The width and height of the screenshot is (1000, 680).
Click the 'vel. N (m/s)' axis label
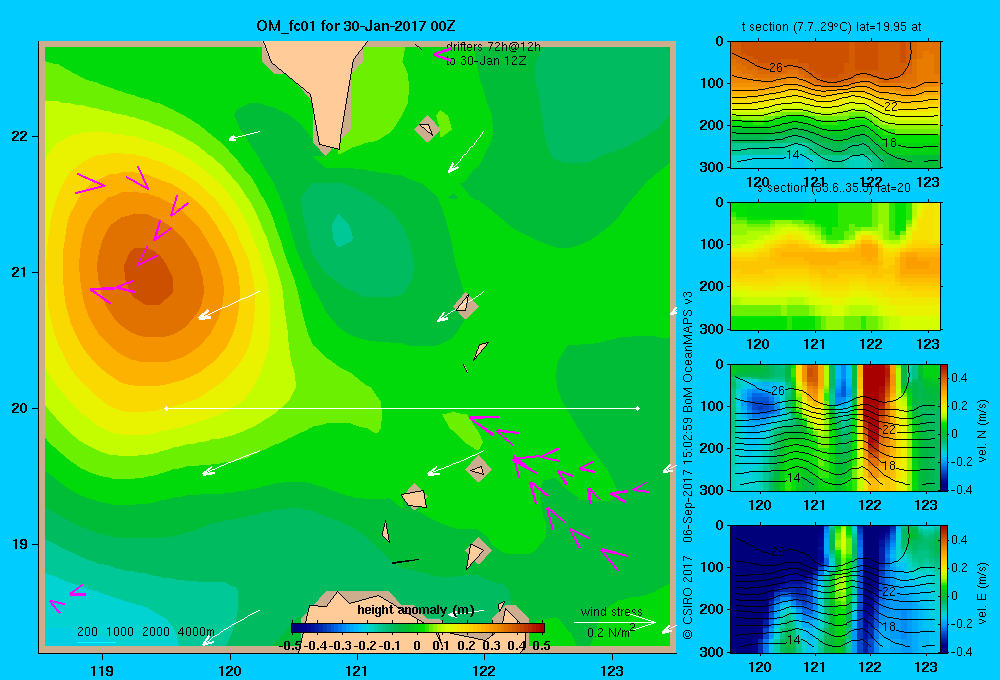click(x=982, y=431)
